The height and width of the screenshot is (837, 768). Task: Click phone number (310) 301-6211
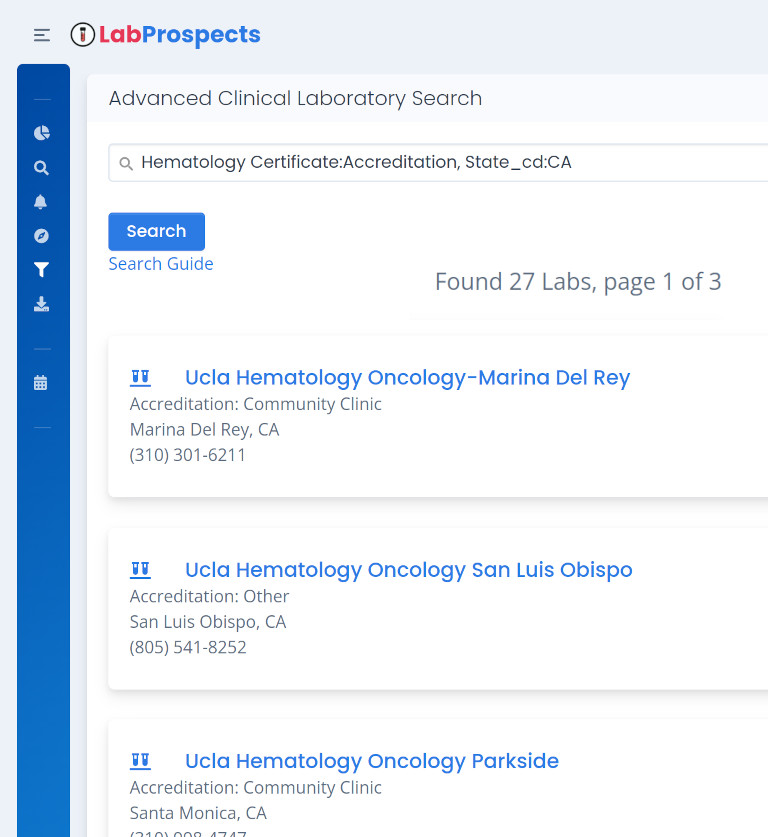point(188,455)
